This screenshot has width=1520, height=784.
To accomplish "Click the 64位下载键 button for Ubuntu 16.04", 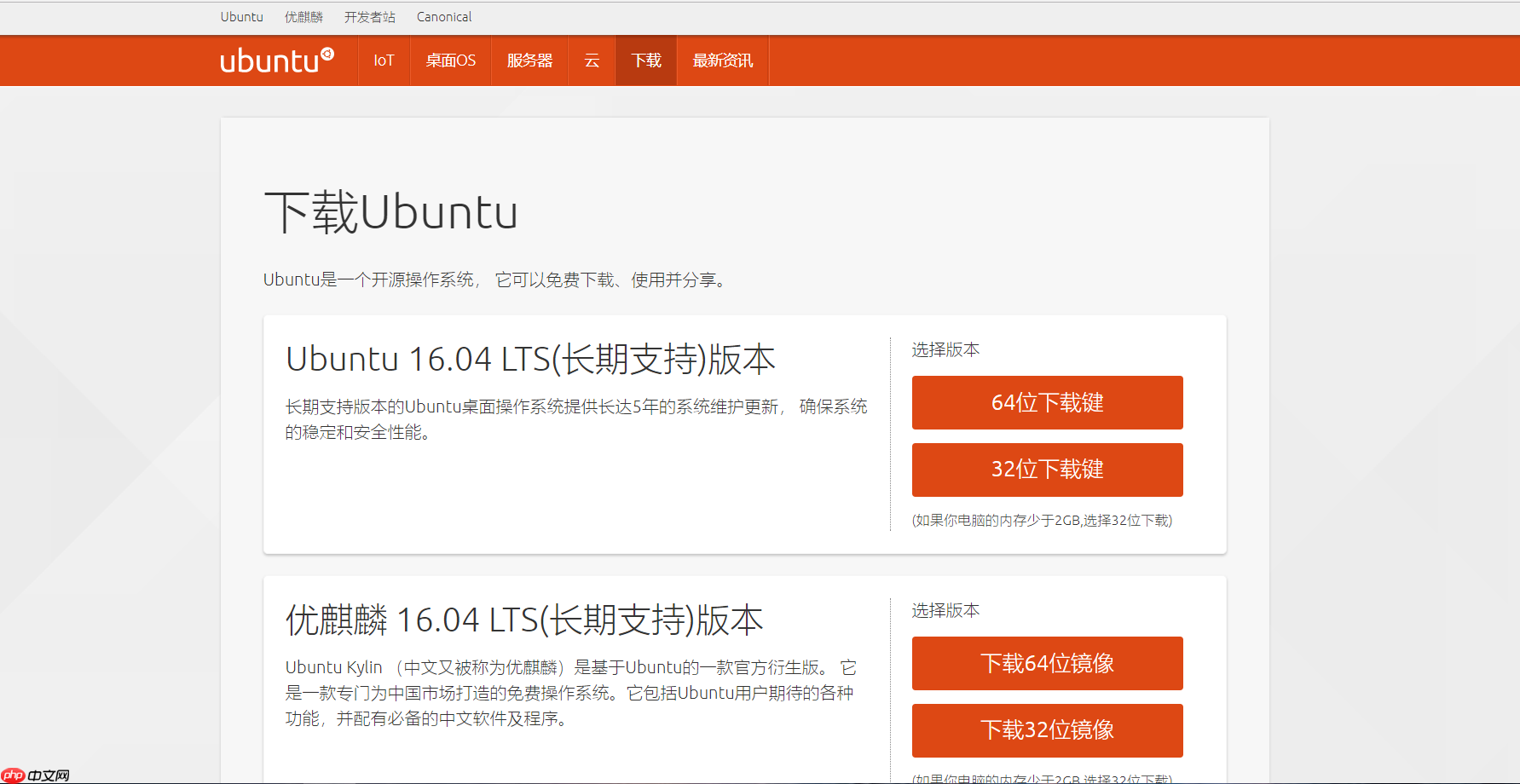I will [x=1048, y=402].
